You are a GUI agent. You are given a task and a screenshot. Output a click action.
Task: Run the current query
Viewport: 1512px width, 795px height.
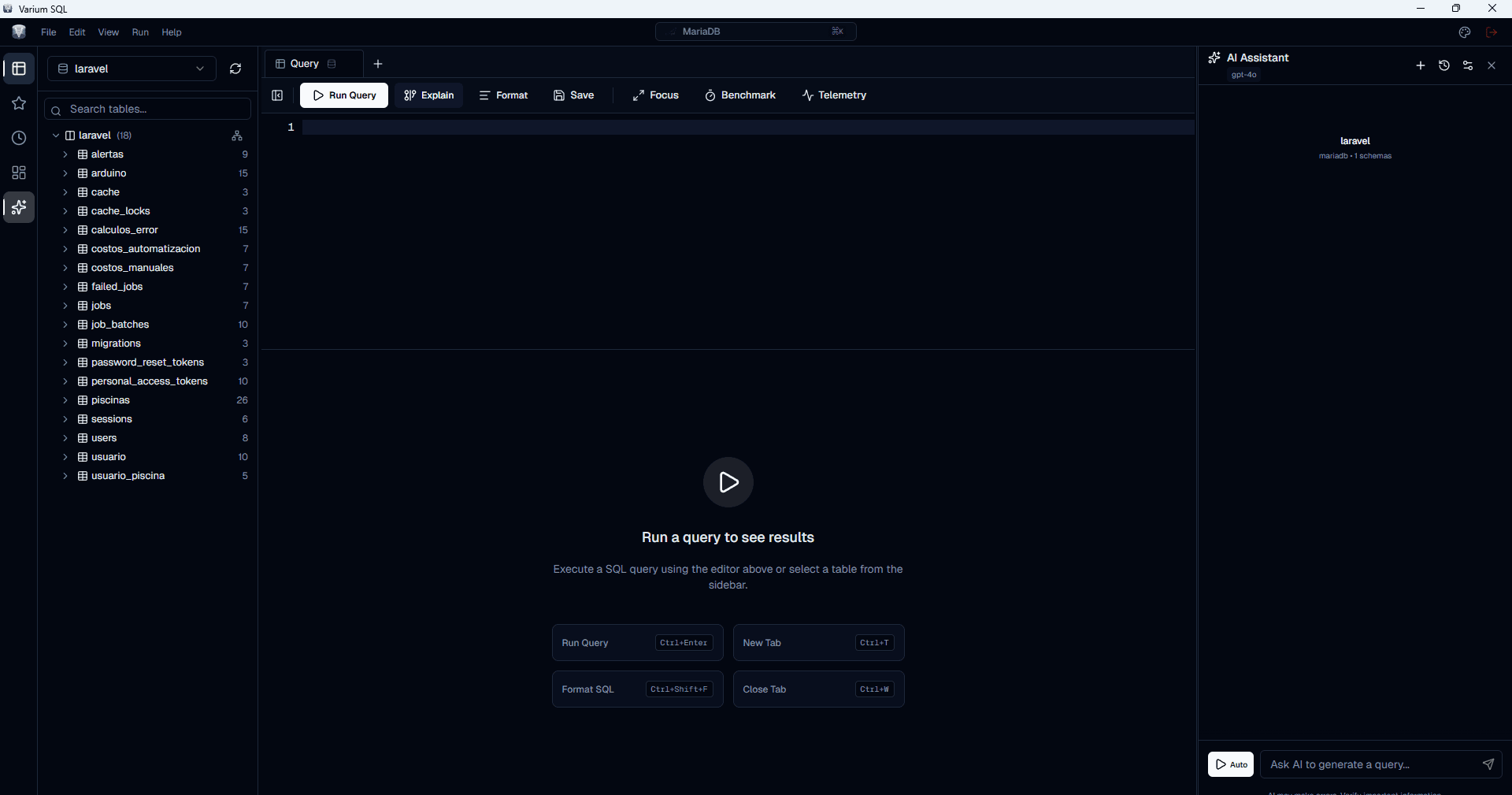[x=343, y=95]
